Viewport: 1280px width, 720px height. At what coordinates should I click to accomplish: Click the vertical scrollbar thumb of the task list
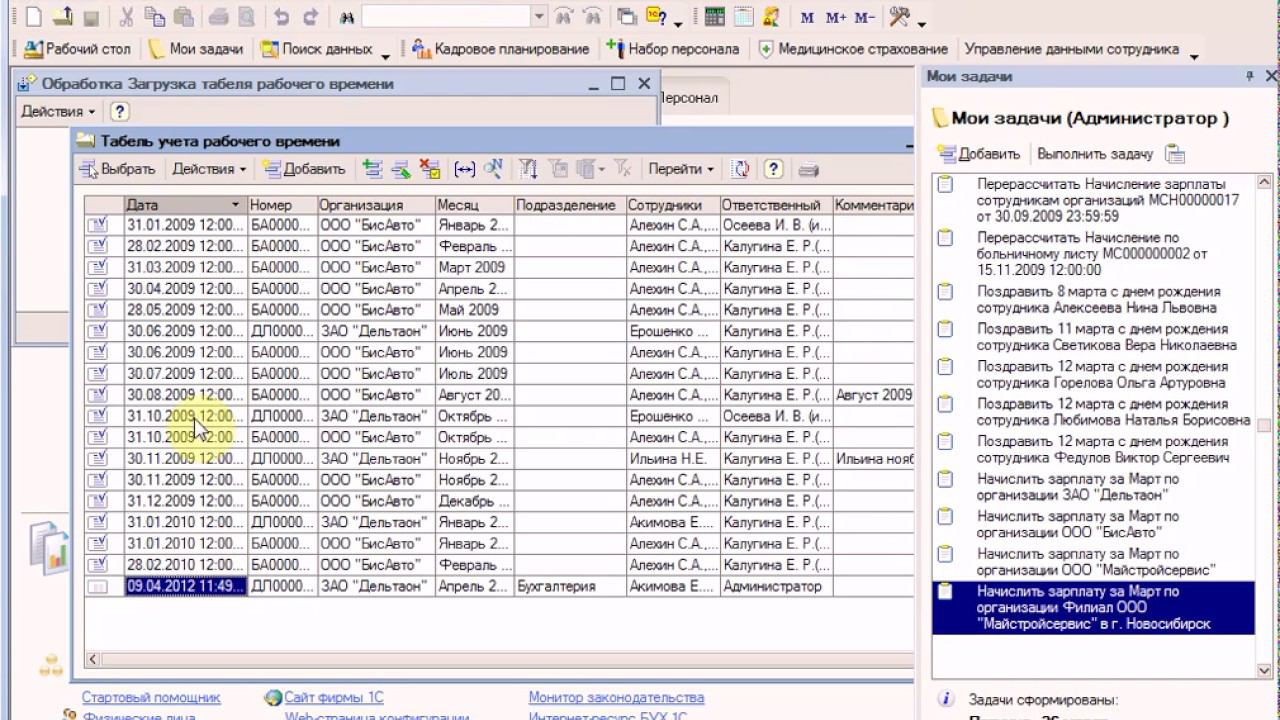click(x=1264, y=426)
